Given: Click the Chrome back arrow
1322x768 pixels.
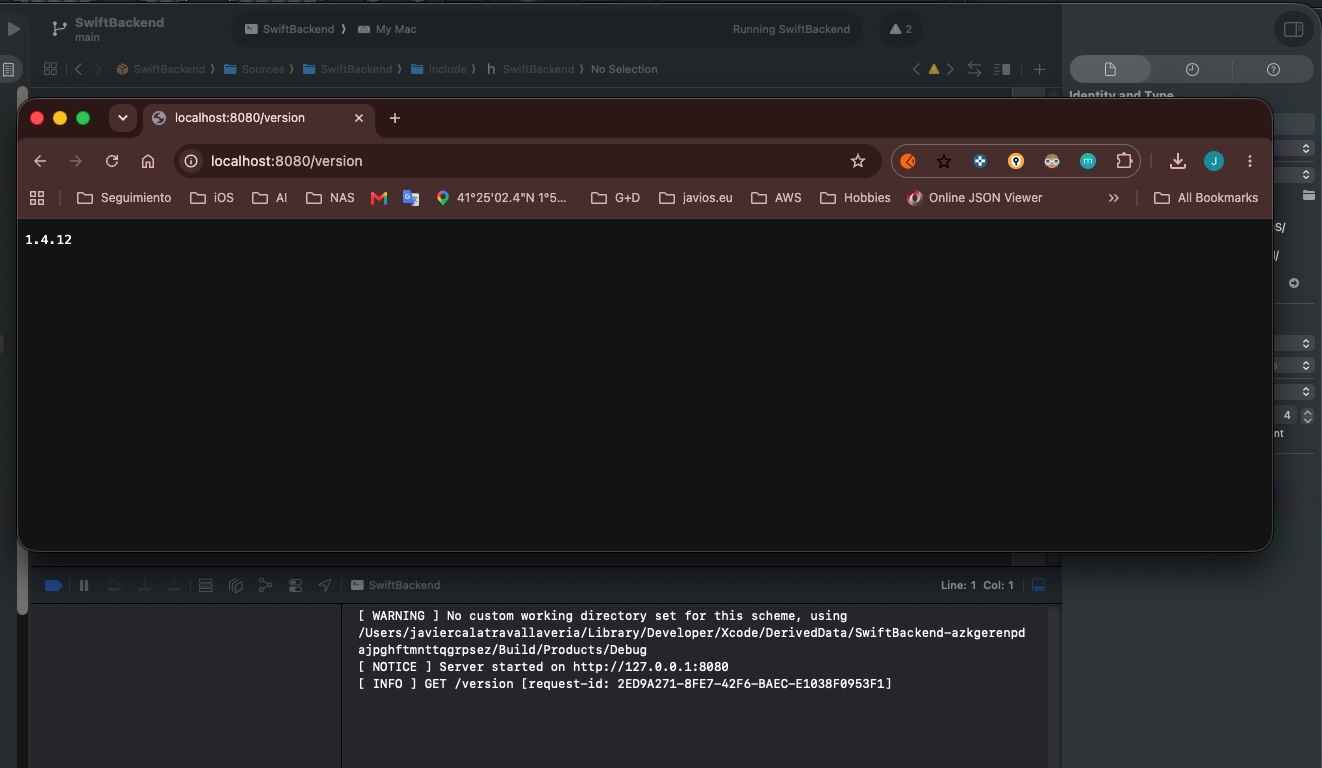Looking at the screenshot, I should [40, 161].
